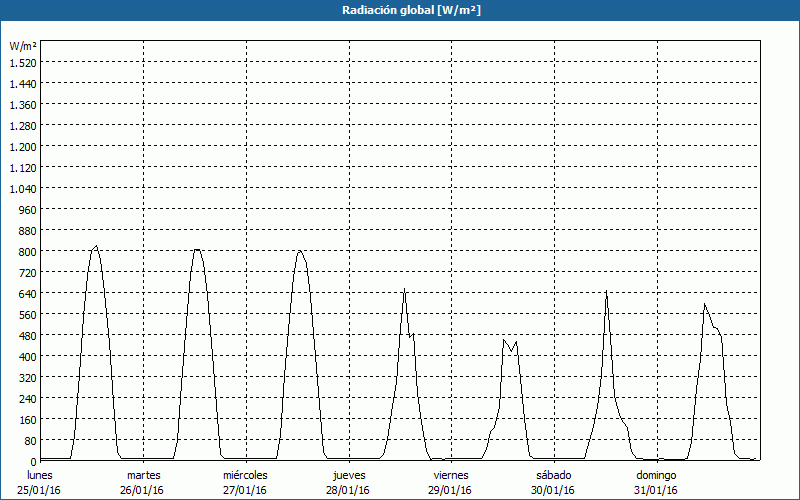The width and height of the screenshot is (800, 500).
Task: Click the 'miércoles' day label
Action: (245, 475)
